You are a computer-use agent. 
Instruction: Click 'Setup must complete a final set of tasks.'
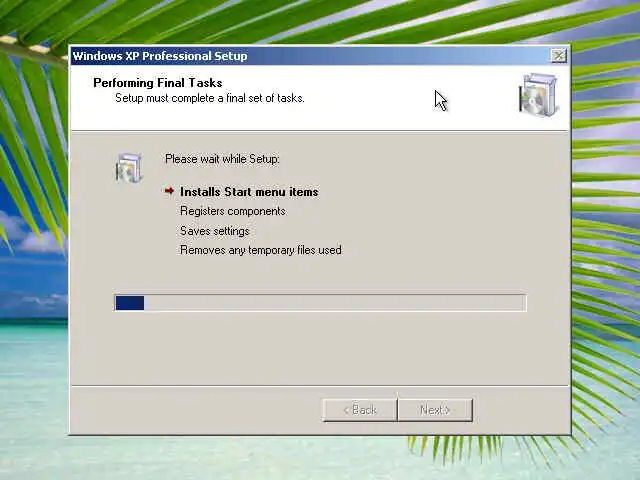click(210, 98)
